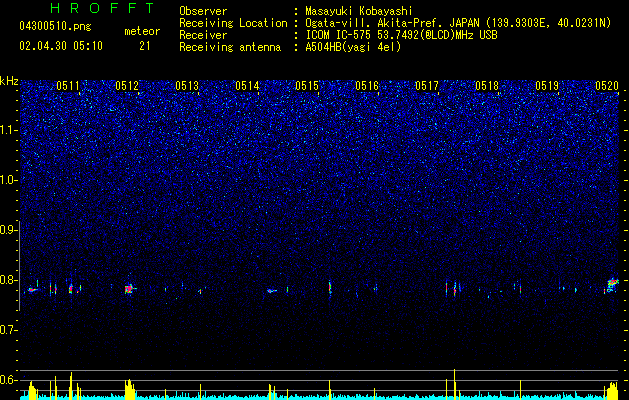Click the 0513 time marker
629x400 pixels.
pyautogui.click(x=187, y=85)
